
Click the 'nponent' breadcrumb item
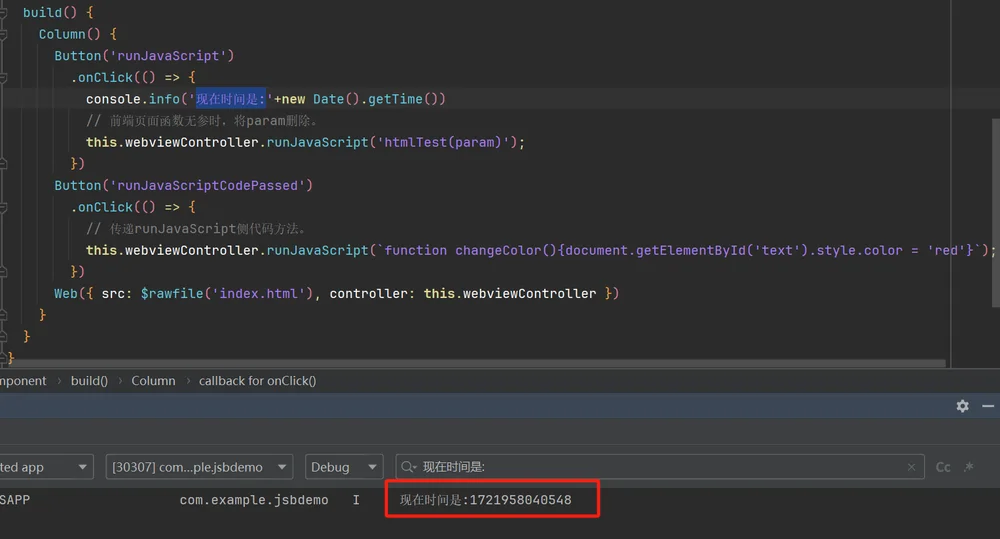tap(23, 381)
